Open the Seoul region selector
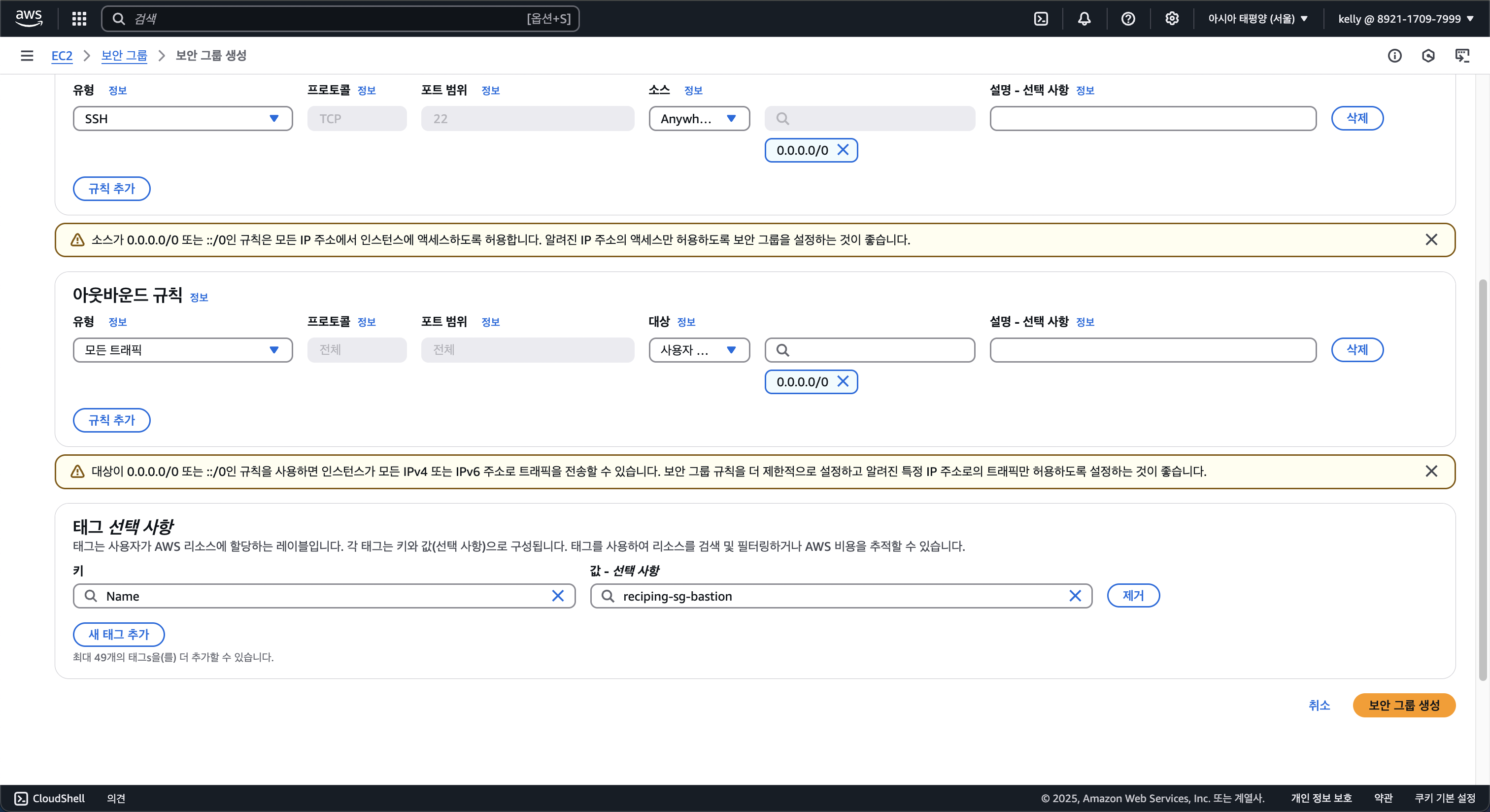1490x812 pixels. tap(1257, 19)
